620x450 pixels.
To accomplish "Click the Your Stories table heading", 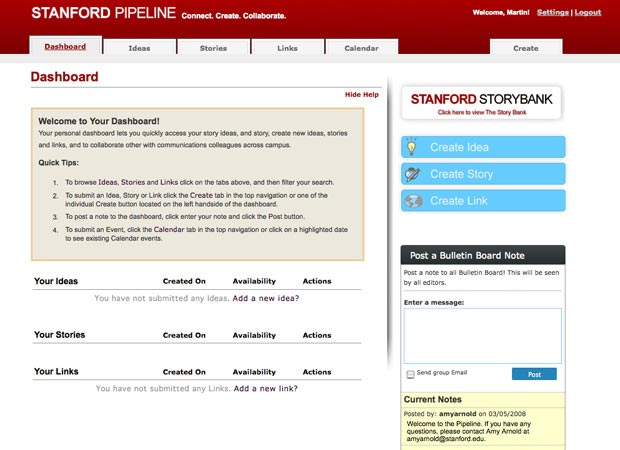I will [59, 335].
